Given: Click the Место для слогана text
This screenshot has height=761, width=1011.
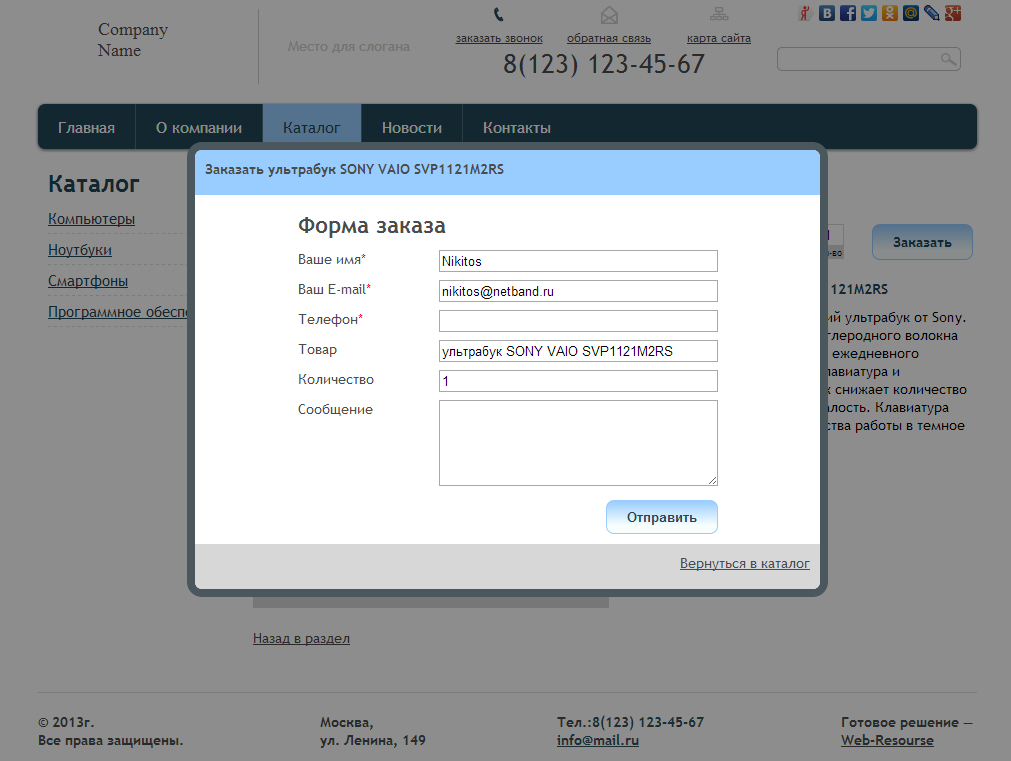Looking at the screenshot, I should (349, 46).
